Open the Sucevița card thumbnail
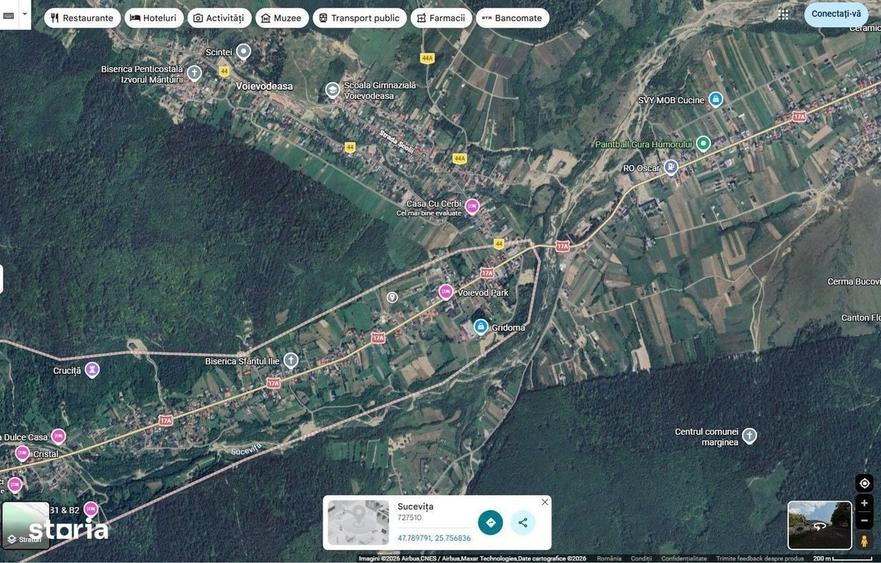 [358, 523]
